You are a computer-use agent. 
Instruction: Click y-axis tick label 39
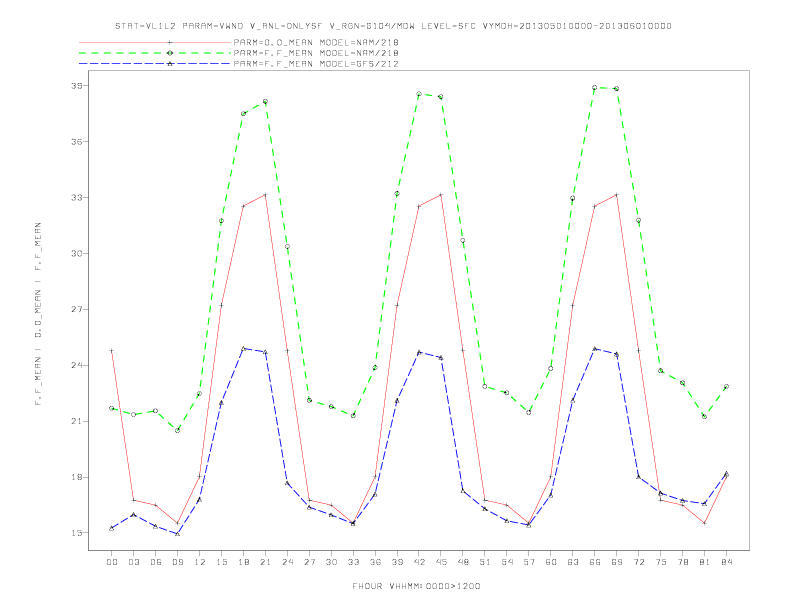pyautogui.click(x=76, y=86)
